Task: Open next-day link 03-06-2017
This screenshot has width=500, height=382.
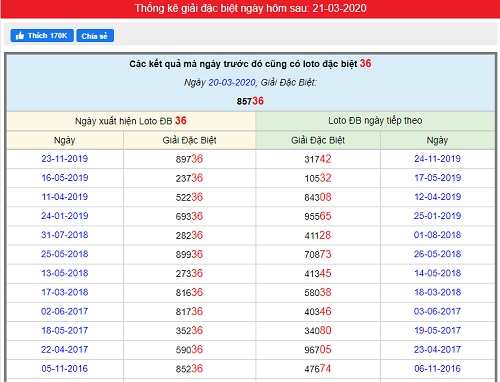Action: [x=437, y=311]
